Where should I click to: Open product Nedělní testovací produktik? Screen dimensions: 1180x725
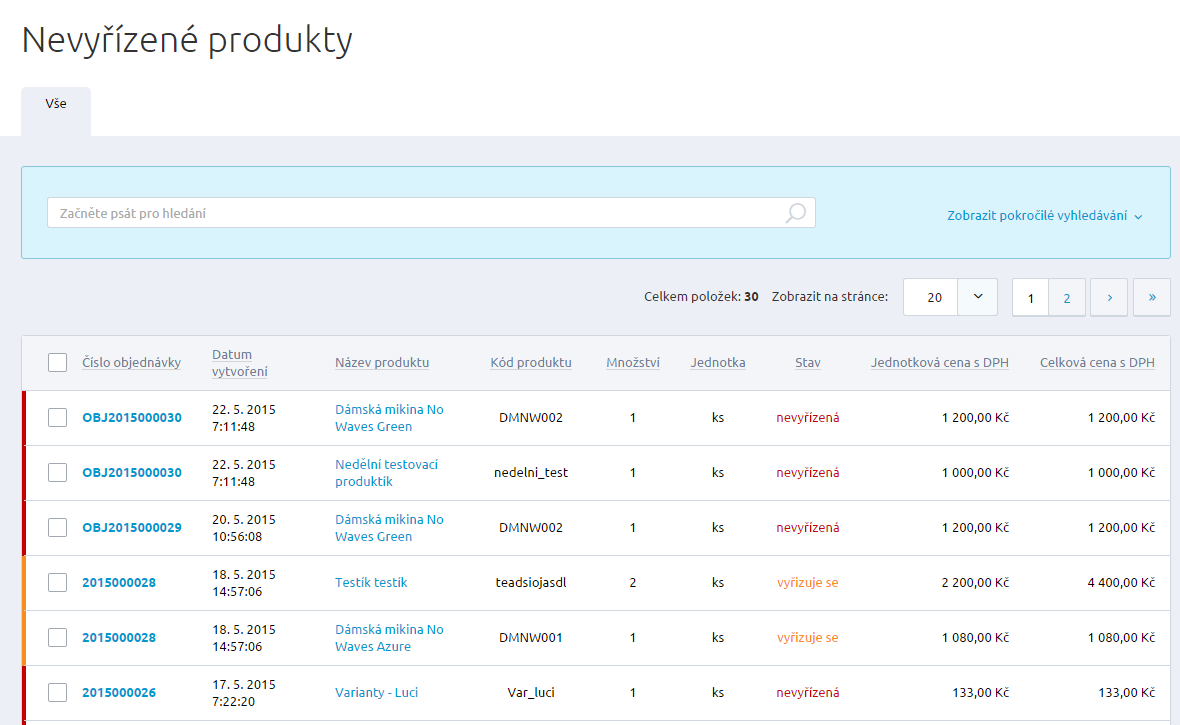tap(386, 473)
